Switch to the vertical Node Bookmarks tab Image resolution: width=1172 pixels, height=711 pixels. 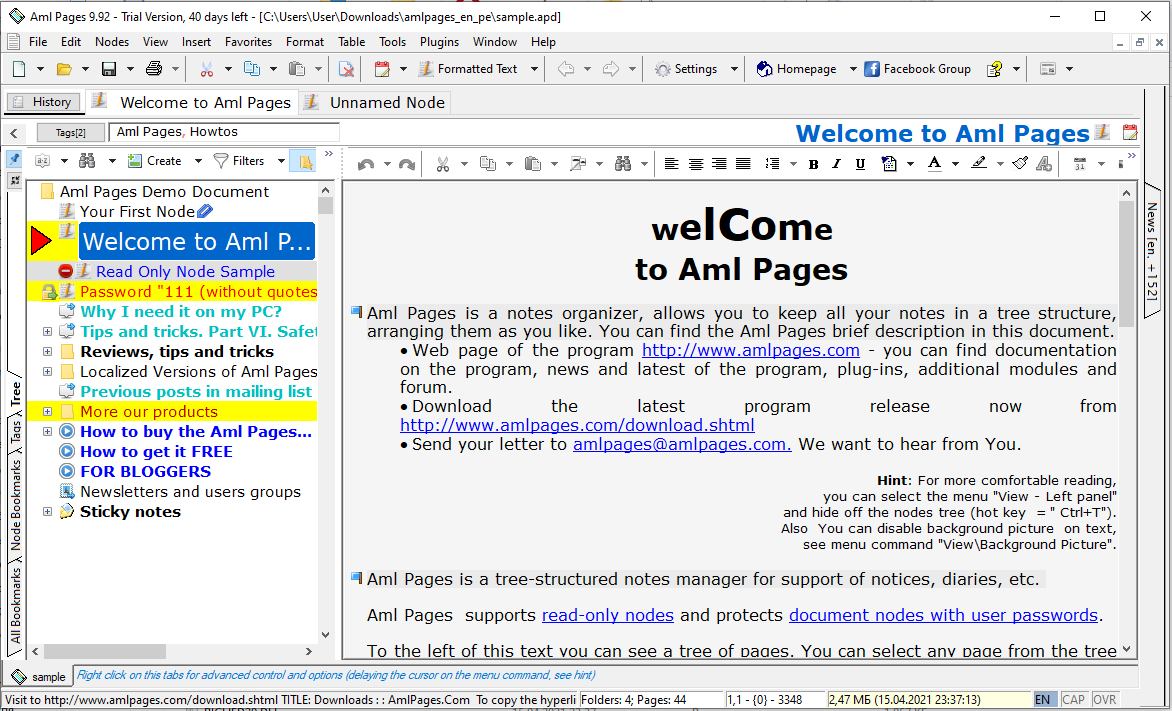coord(16,505)
